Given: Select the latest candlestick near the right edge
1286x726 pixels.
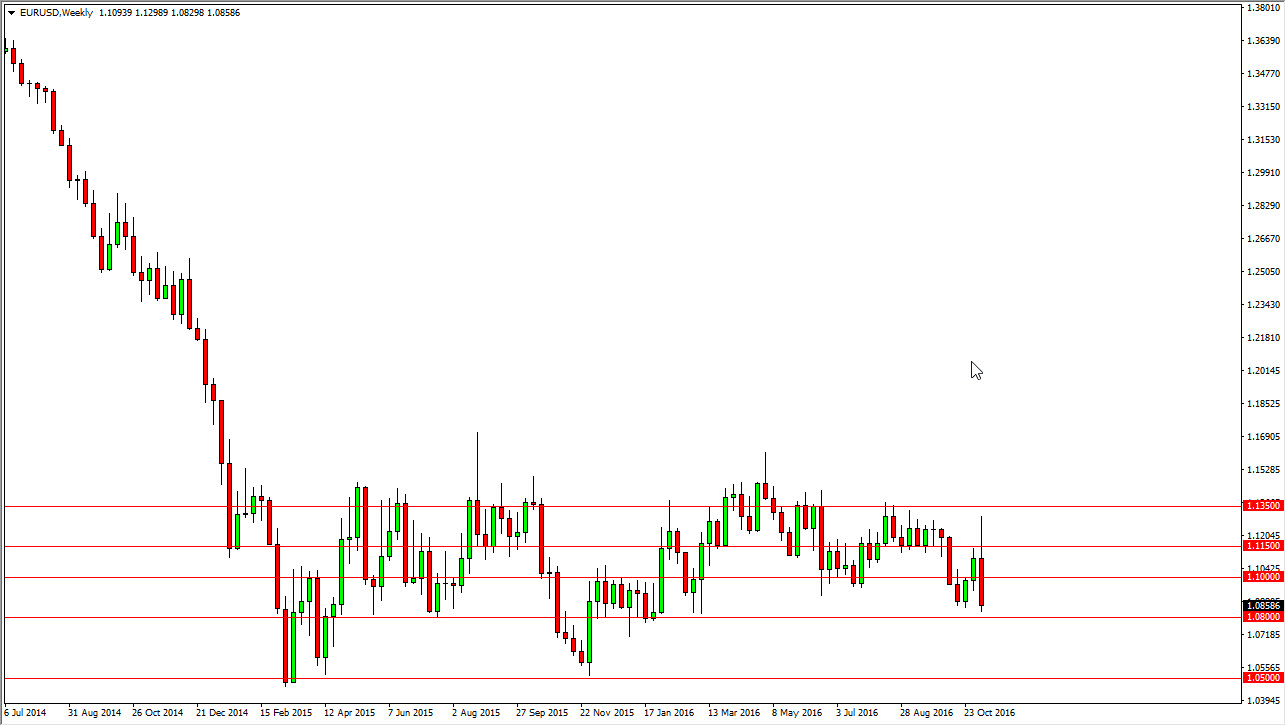Looking at the screenshot, I should pyautogui.click(x=980, y=580).
